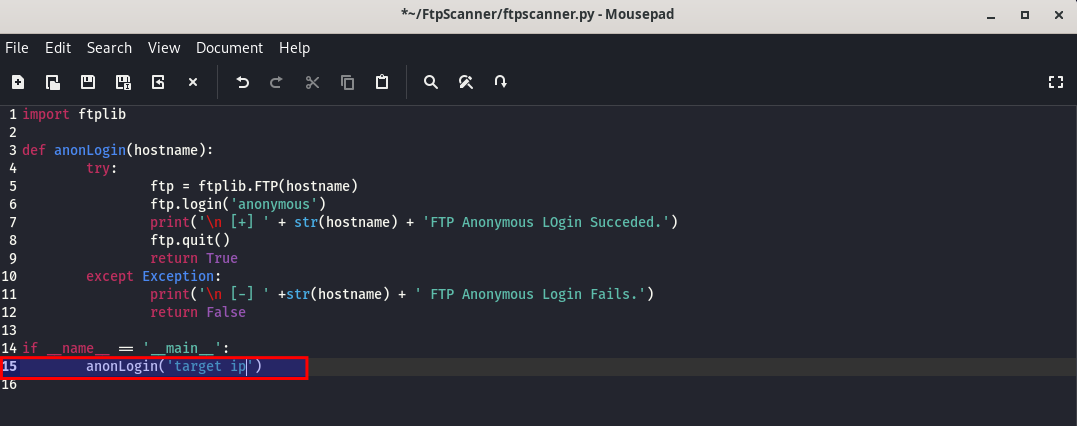Cut selection with the scissors icon
The image size is (1077, 426).
pyautogui.click(x=313, y=82)
